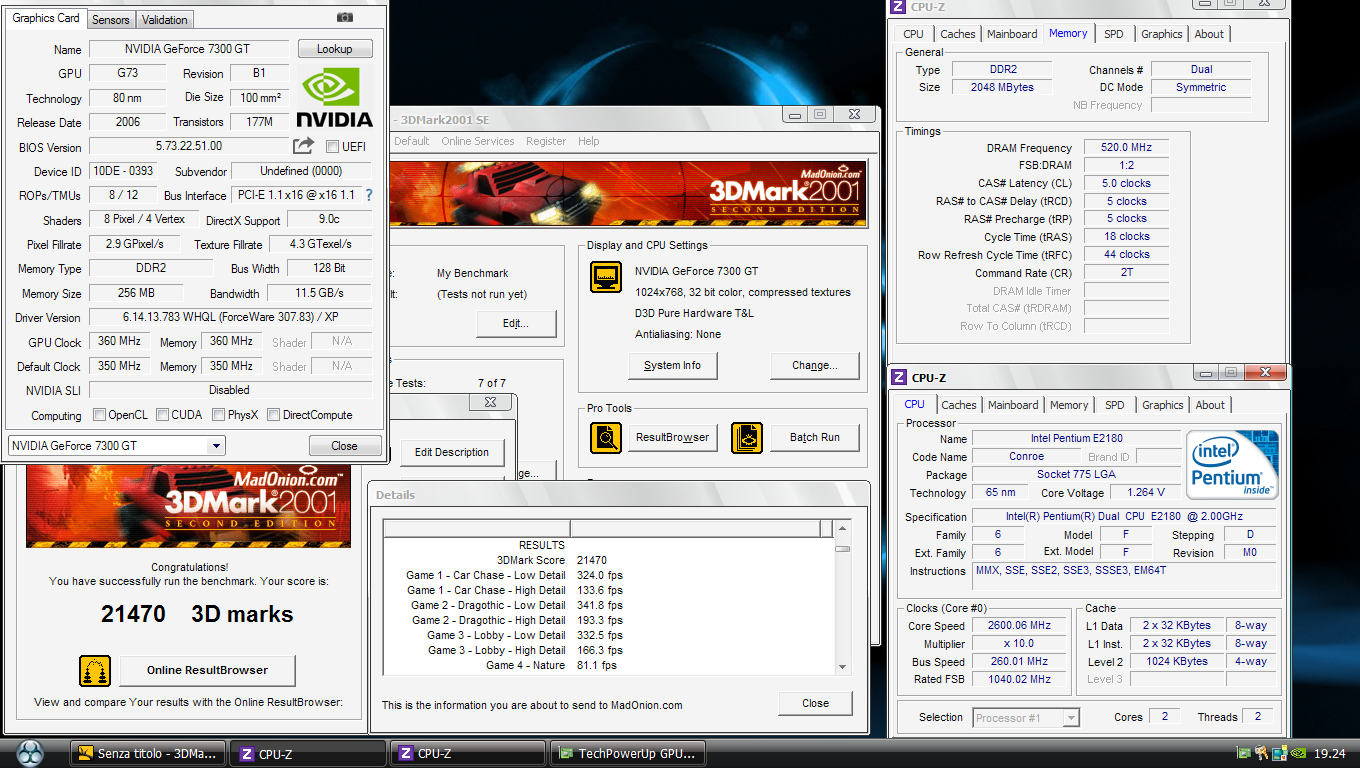Toggle the OpenCL checkbox
This screenshot has width=1360, height=768.
coord(99,414)
